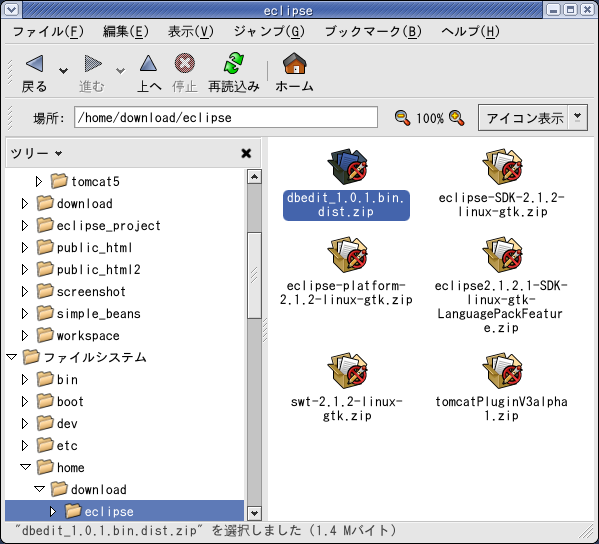The width and height of the screenshot is (599, 544).
Task: Reload folder with 再読込み icon
Action: (233, 63)
